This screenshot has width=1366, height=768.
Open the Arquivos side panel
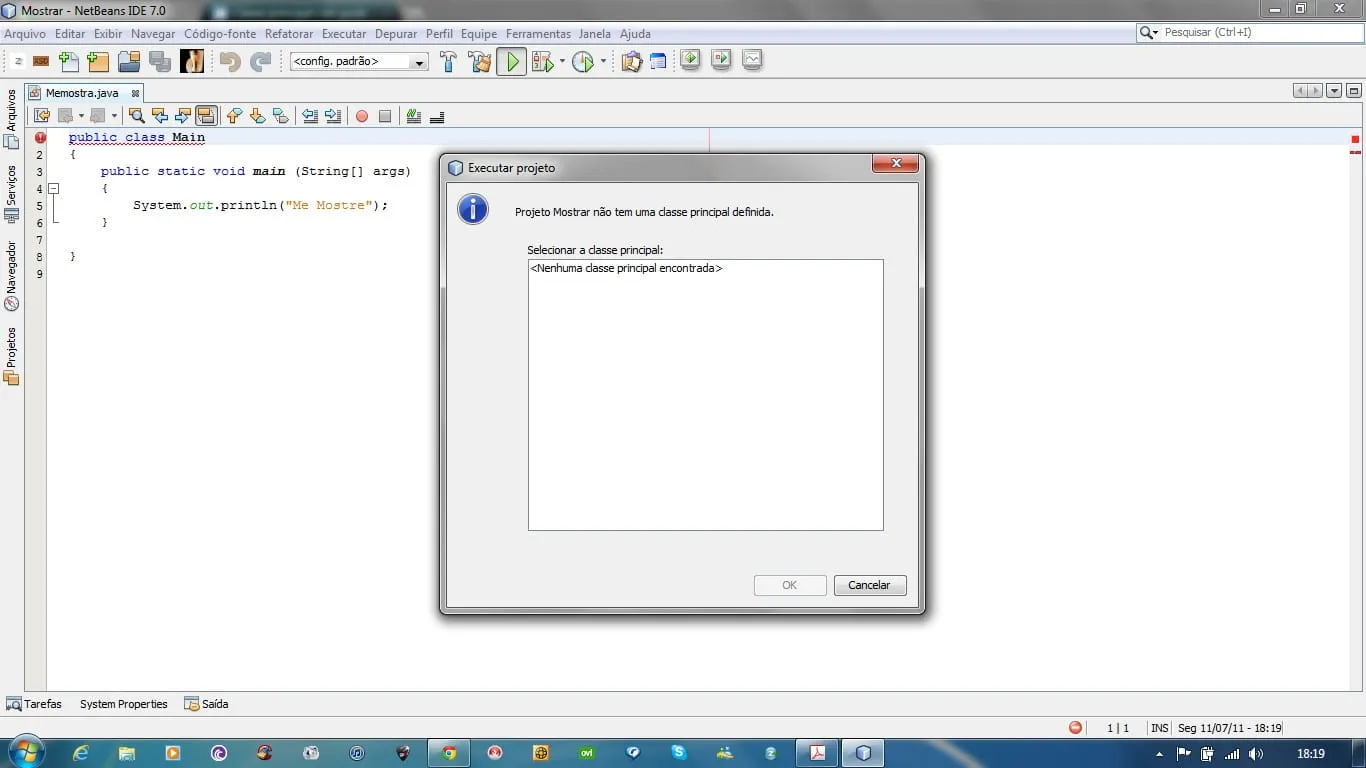pyautogui.click(x=12, y=119)
